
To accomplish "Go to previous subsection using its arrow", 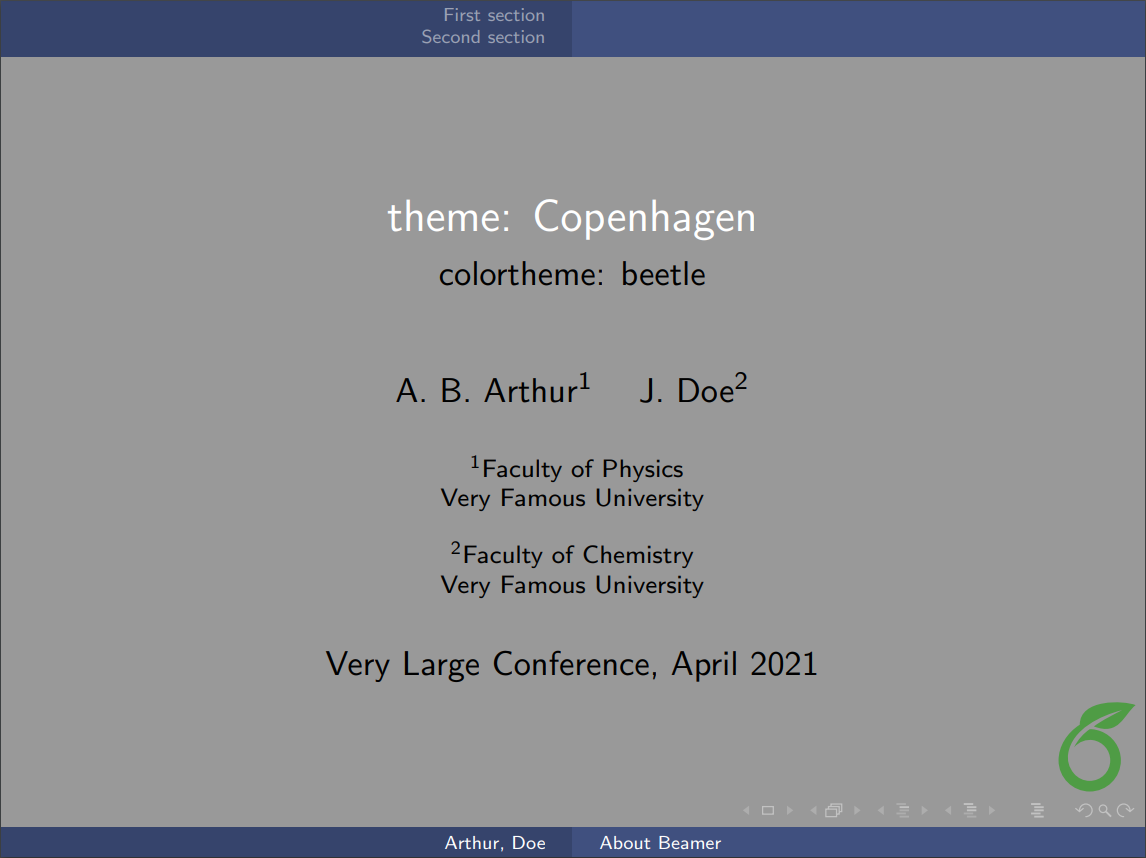I will click(x=879, y=810).
